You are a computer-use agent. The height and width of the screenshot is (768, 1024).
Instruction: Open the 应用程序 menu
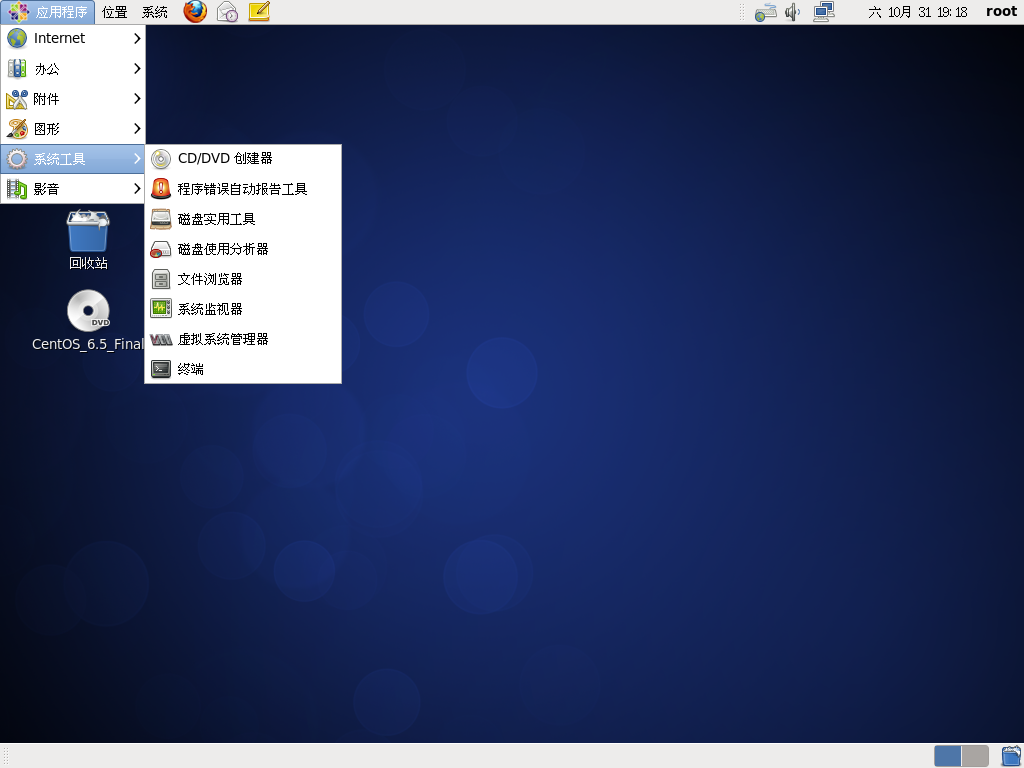(x=48, y=12)
